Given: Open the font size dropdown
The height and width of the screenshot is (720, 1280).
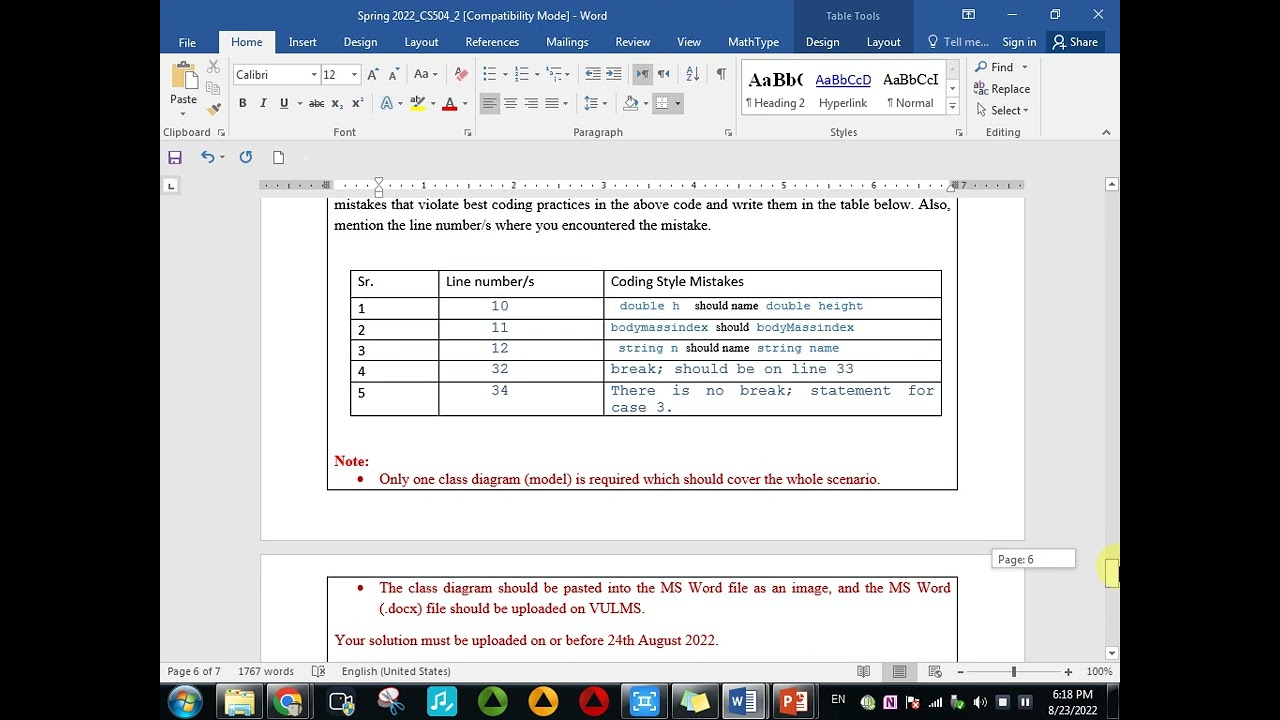Looking at the screenshot, I should [x=354, y=75].
